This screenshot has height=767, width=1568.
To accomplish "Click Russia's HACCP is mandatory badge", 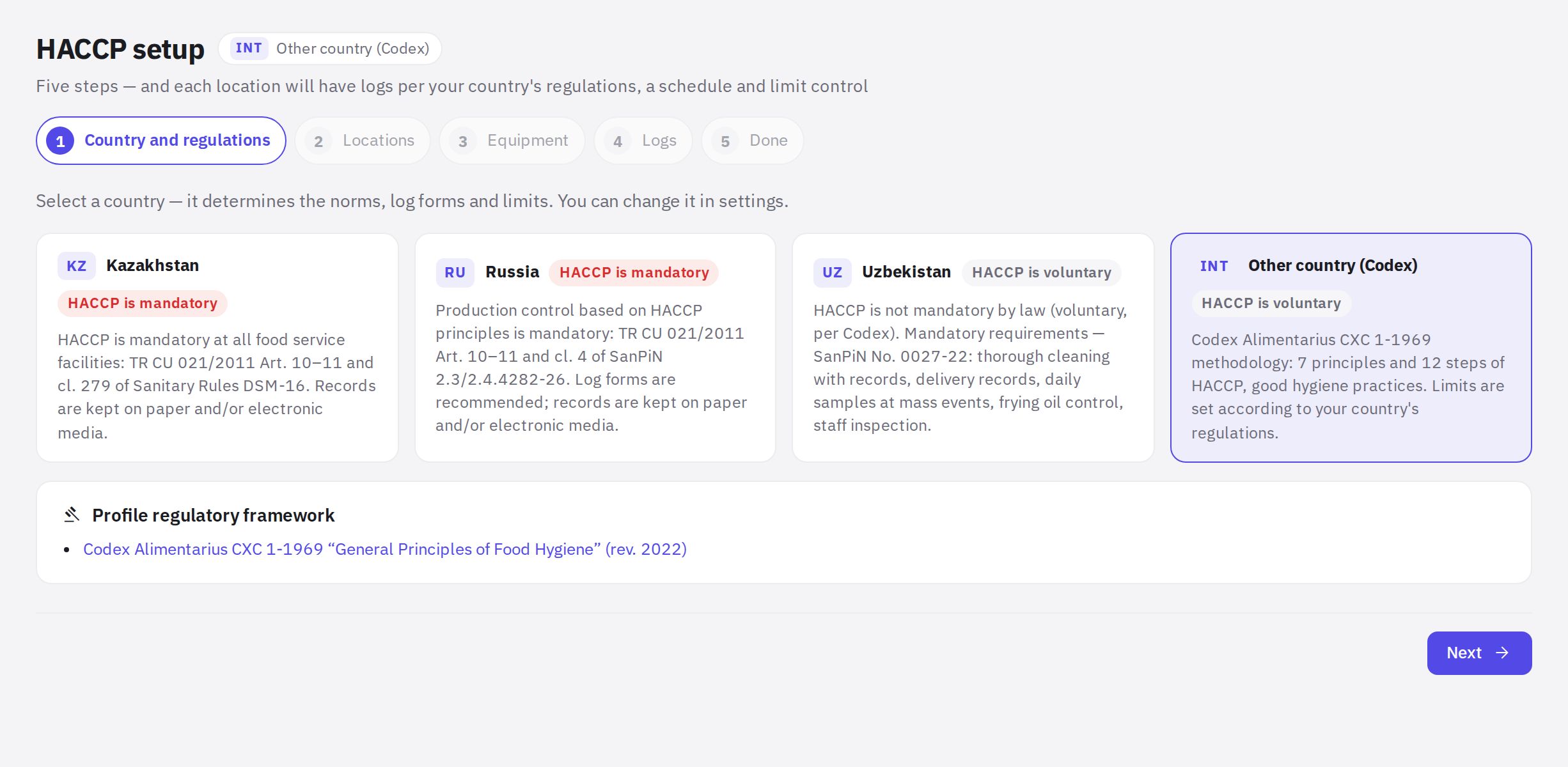I will (x=634, y=273).
